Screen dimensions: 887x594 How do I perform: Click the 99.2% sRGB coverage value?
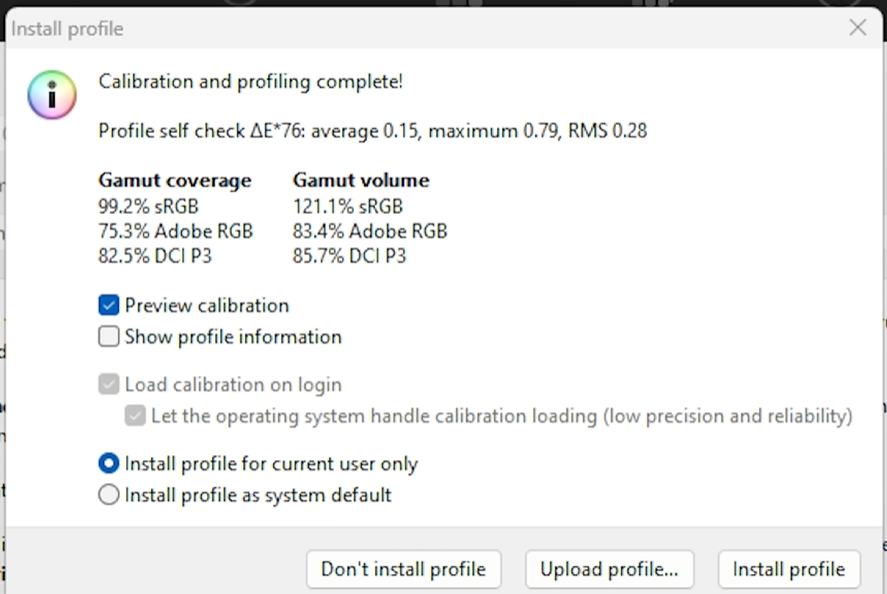pyautogui.click(x=148, y=206)
